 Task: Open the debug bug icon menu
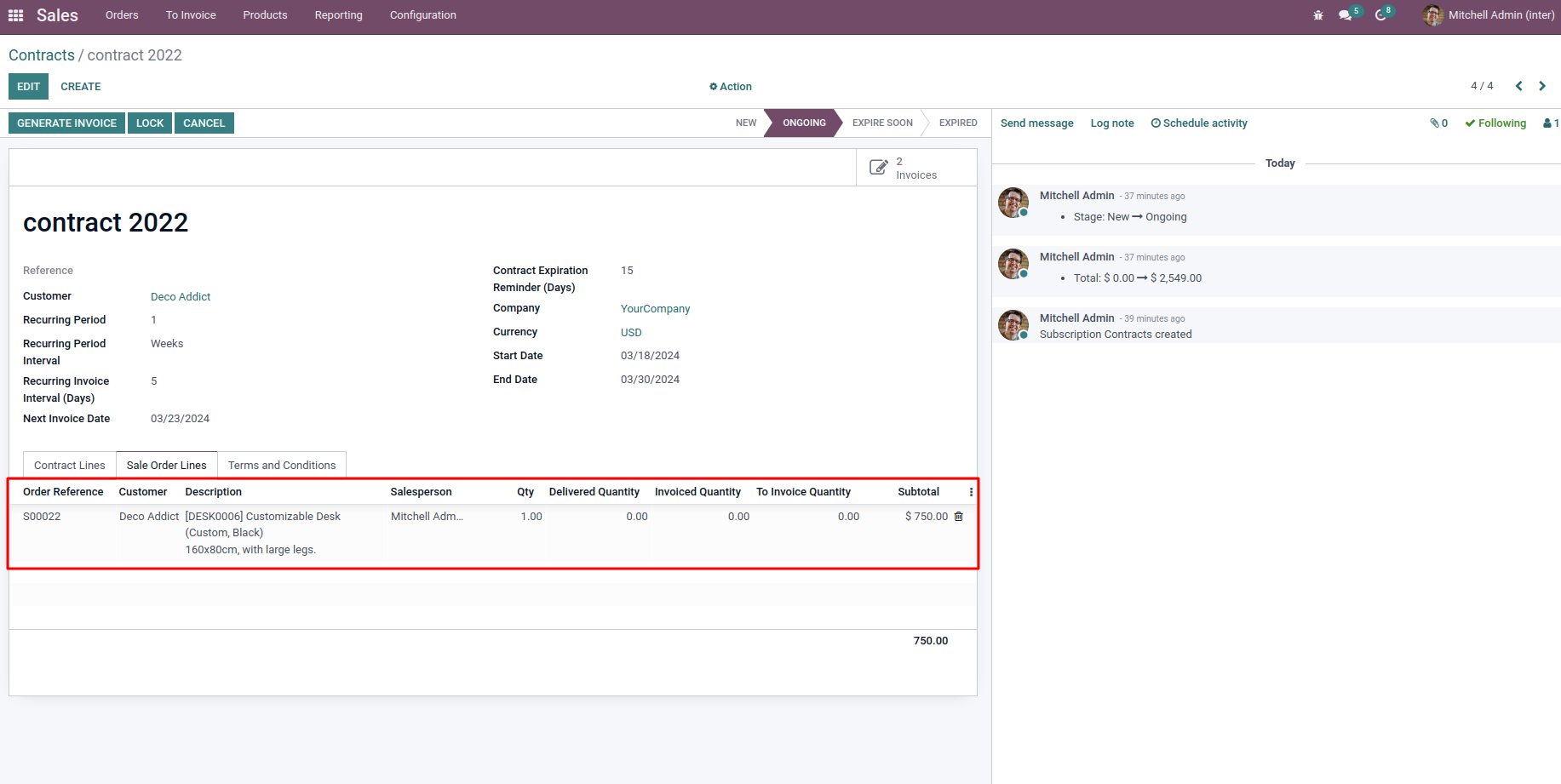(1318, 15)
